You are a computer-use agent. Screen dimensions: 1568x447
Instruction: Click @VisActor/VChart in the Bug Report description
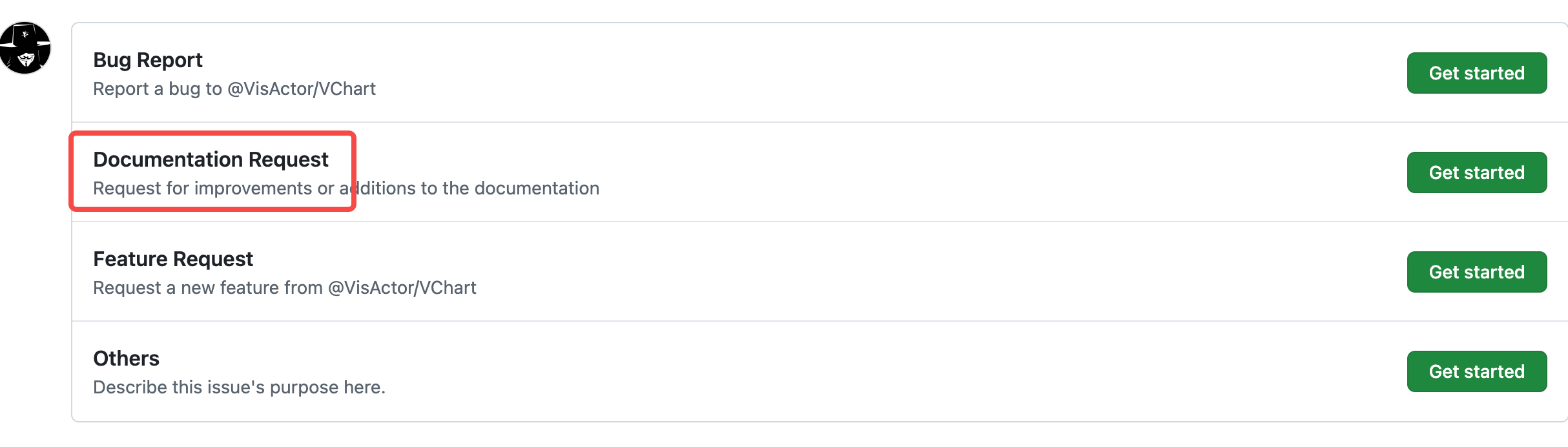[x=302, y=89]
